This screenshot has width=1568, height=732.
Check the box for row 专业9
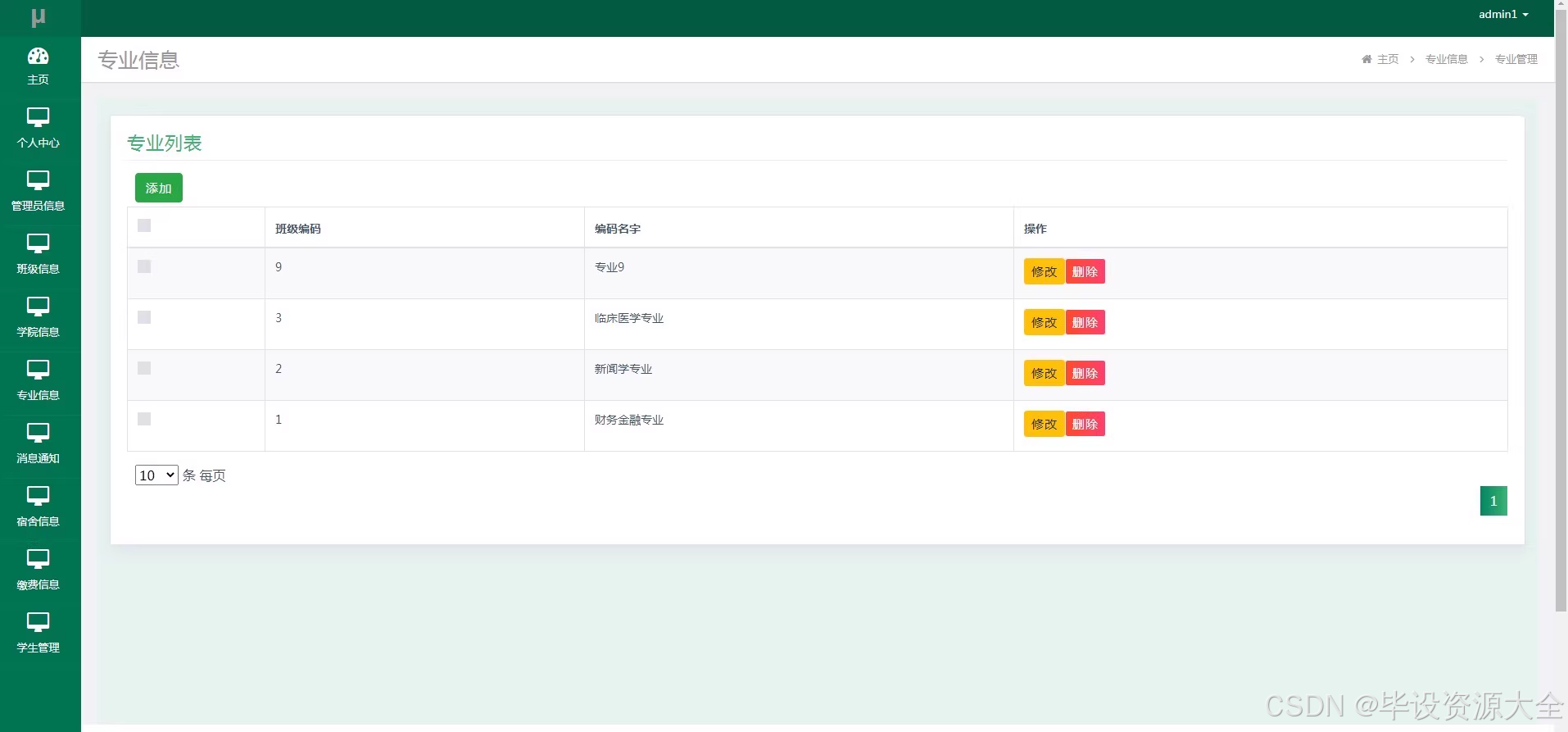click(x=144, y=266)
